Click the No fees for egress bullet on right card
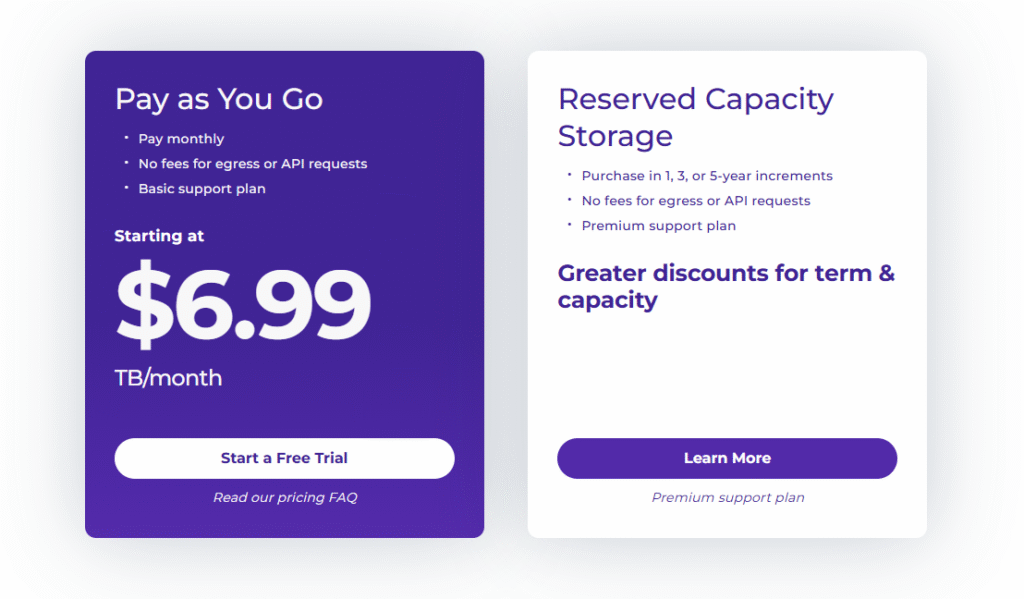 pyautogui.click(x=696, y=200)
